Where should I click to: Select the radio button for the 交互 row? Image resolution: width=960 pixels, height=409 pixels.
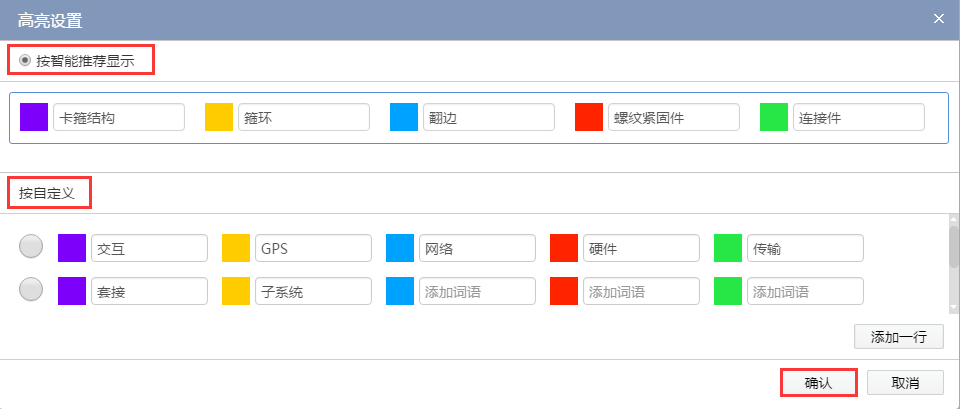[31, 247]
